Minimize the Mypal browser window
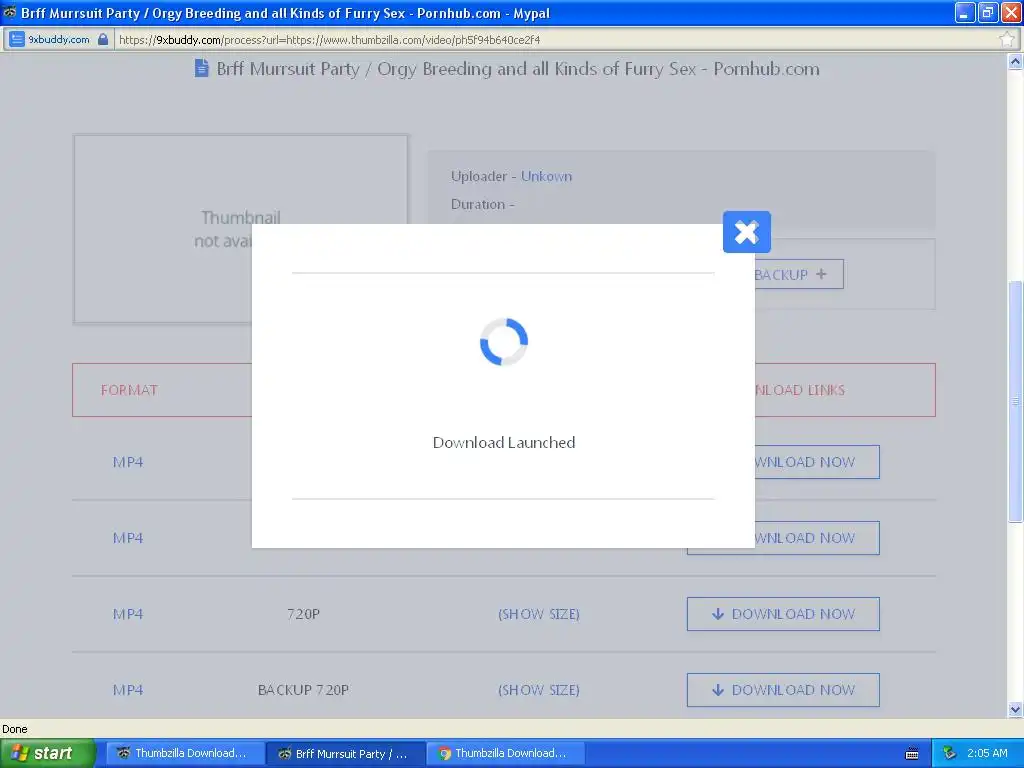1024x768 pixels. 964,12
